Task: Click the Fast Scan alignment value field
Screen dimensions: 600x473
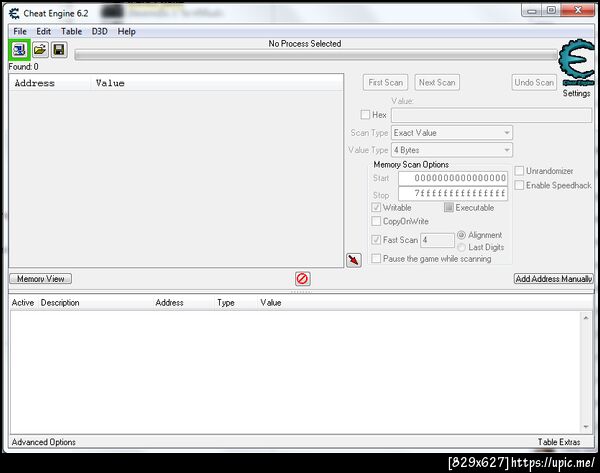Action: pos(437,240)
